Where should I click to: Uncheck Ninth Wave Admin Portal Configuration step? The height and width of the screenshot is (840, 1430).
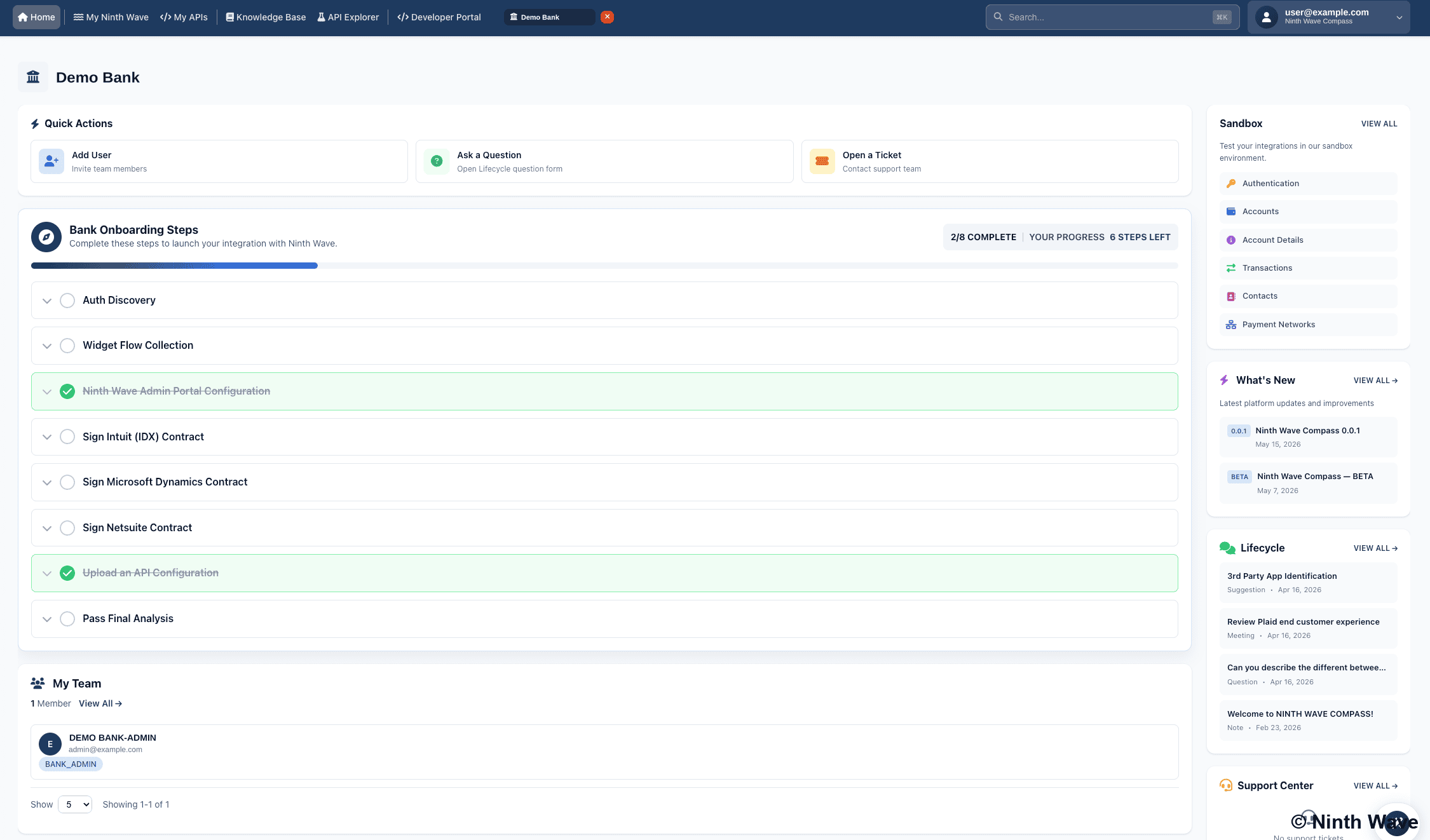click(x=67, y=391)
